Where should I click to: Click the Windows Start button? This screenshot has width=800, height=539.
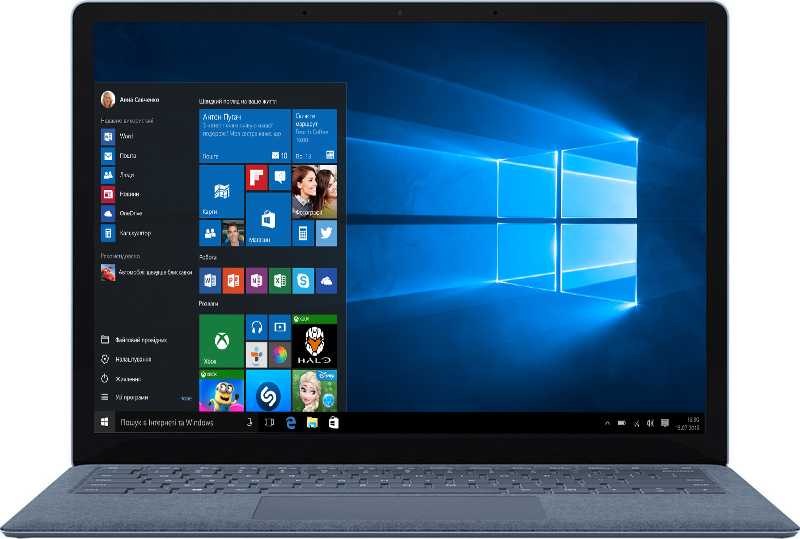point(105,423)
